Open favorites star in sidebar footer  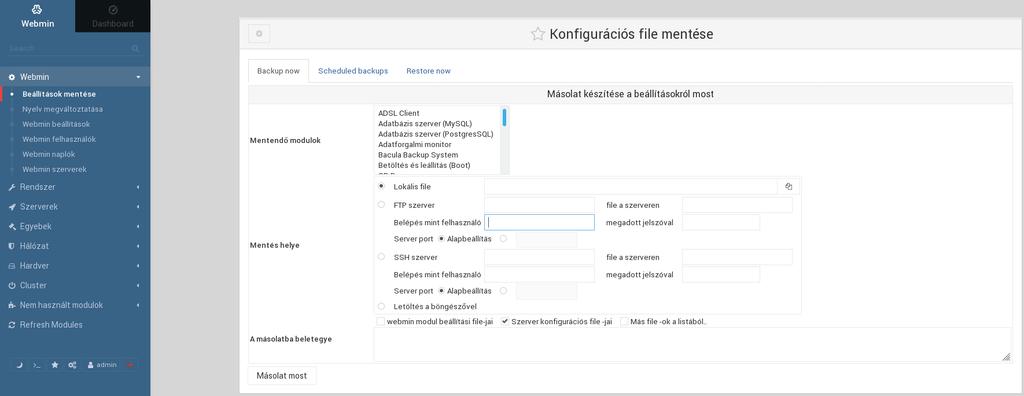pyautogui.click(x=55, y=365)
